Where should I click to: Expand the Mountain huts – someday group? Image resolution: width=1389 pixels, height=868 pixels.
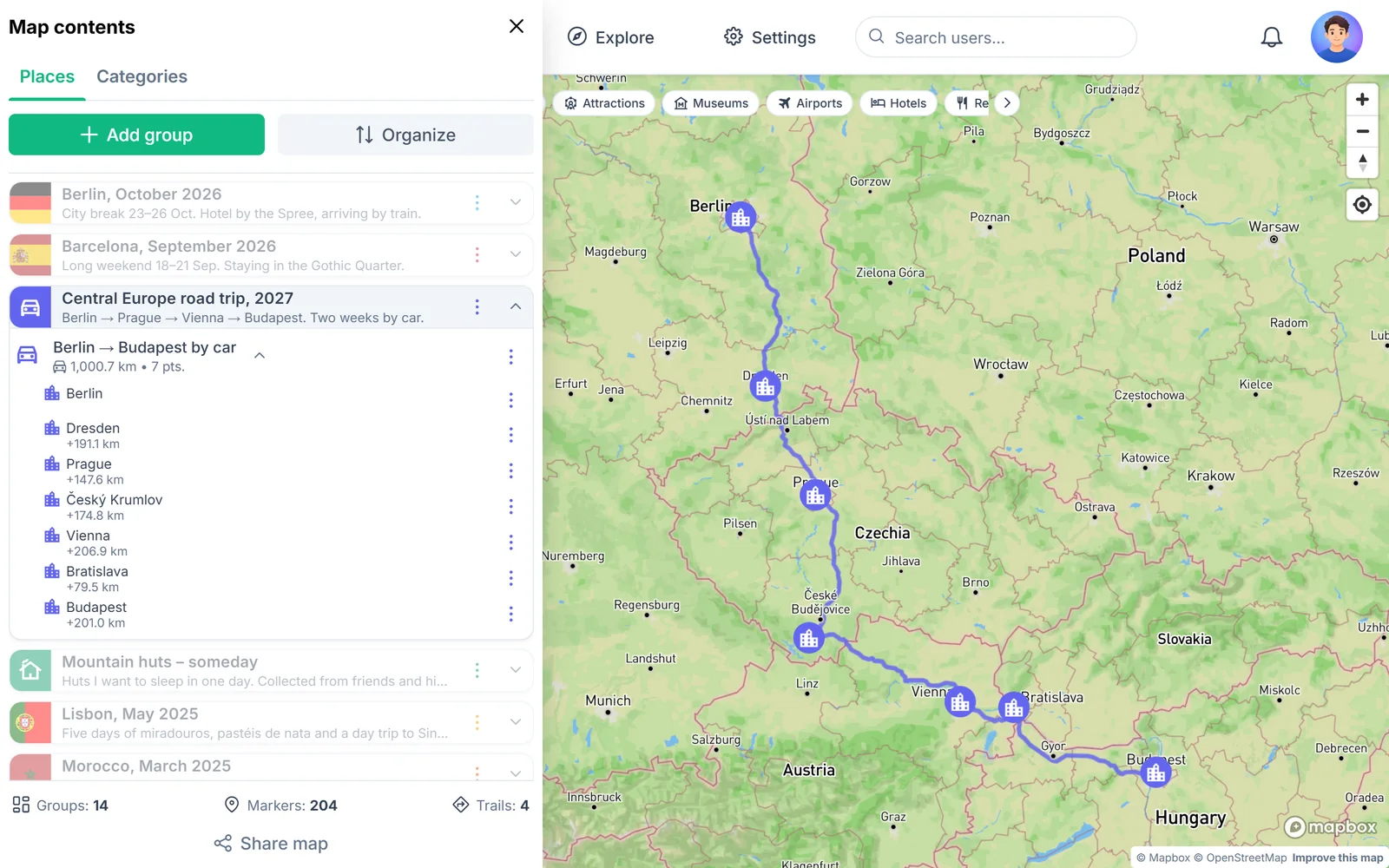pyautogui.click(x=516, y=670)
